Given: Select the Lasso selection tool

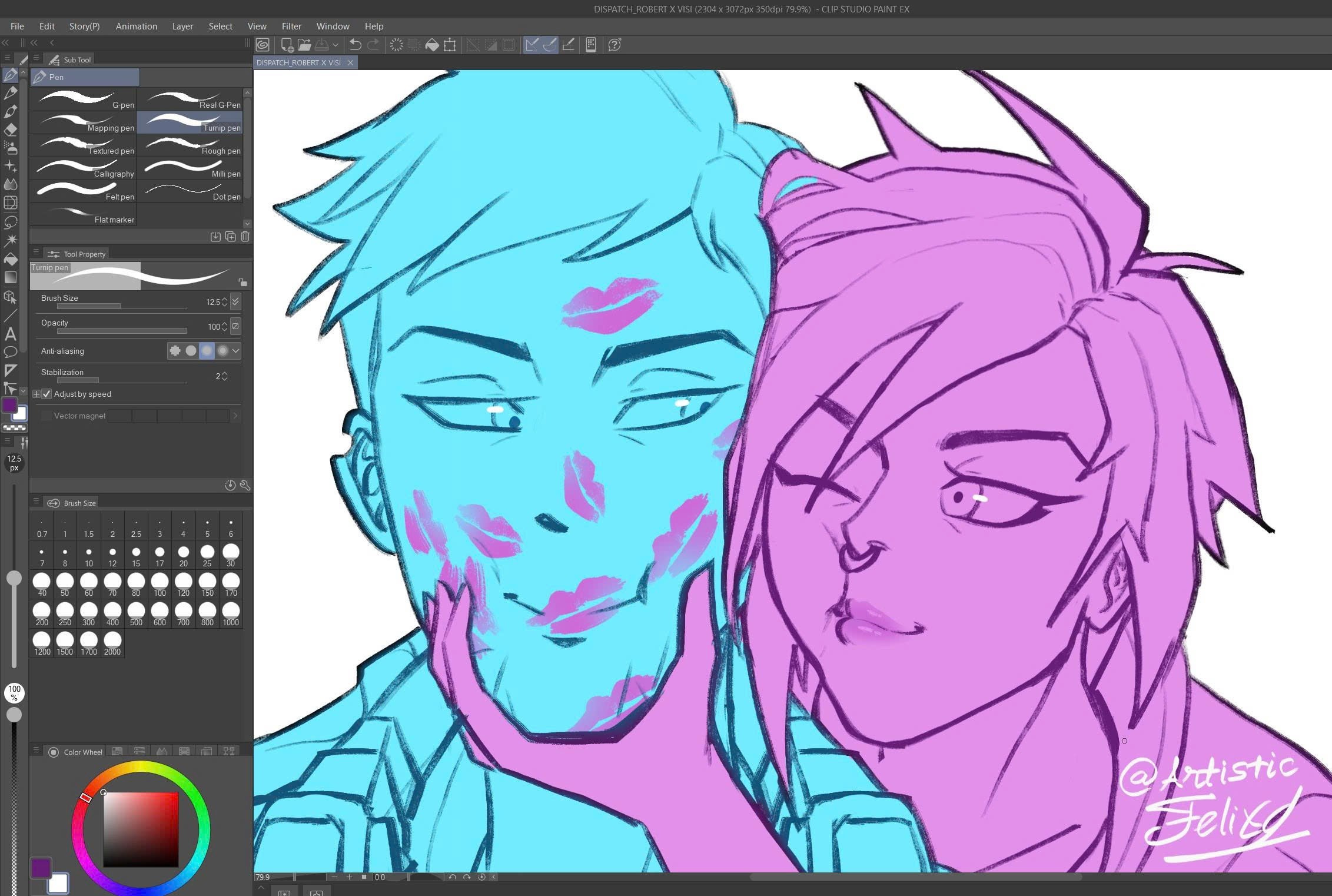Looking at the screenshot, I should (10, 222).
